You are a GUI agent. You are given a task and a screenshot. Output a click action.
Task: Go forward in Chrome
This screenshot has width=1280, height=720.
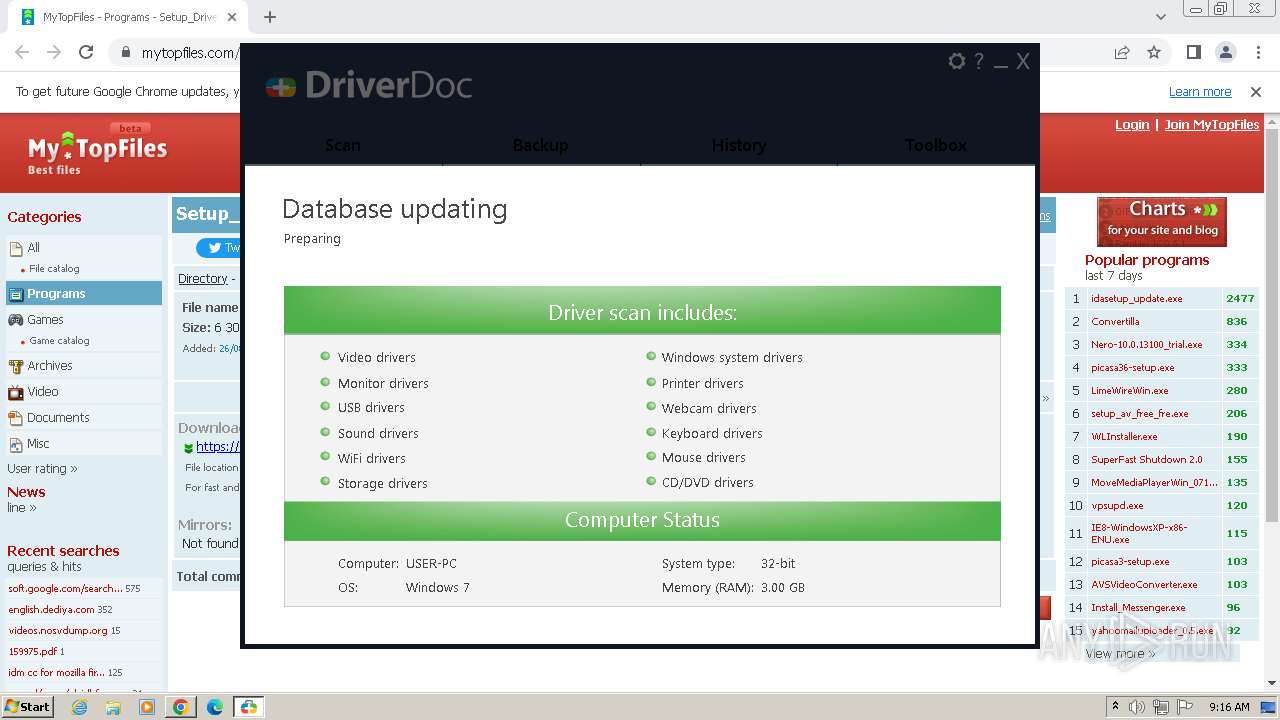coord(54,52)
